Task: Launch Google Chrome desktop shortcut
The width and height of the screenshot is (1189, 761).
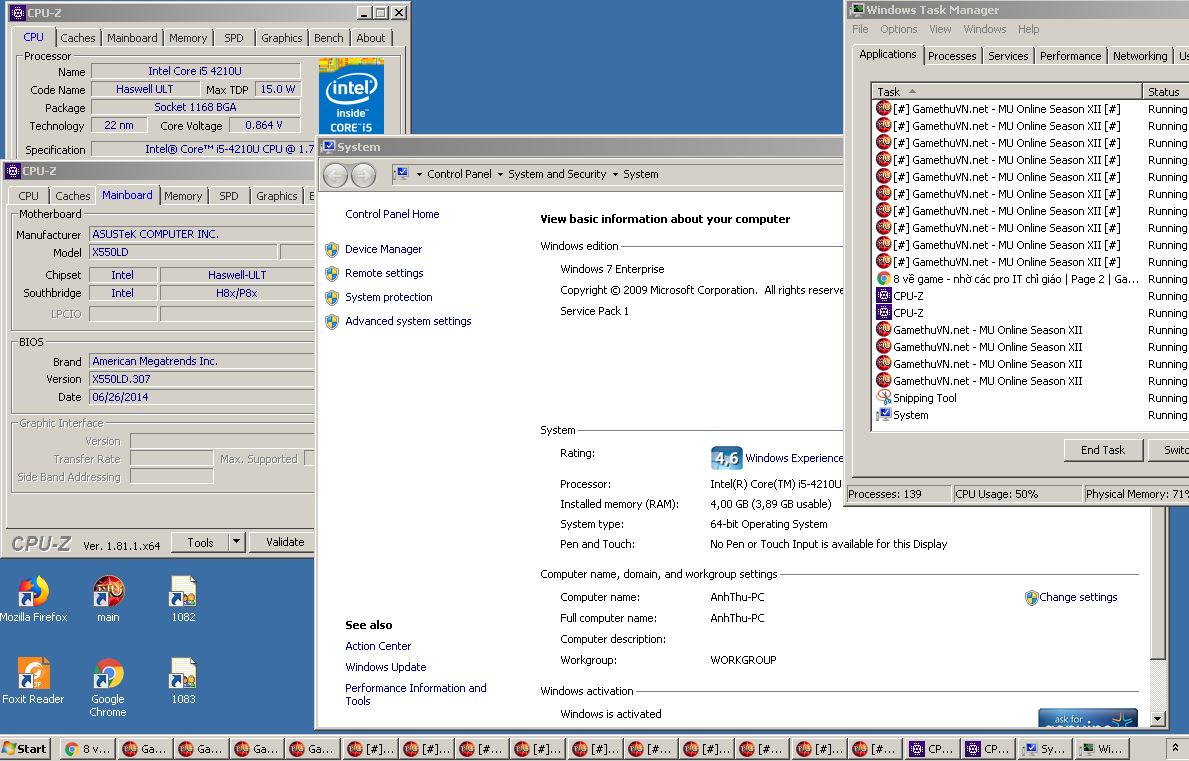Action: [108, 687]
